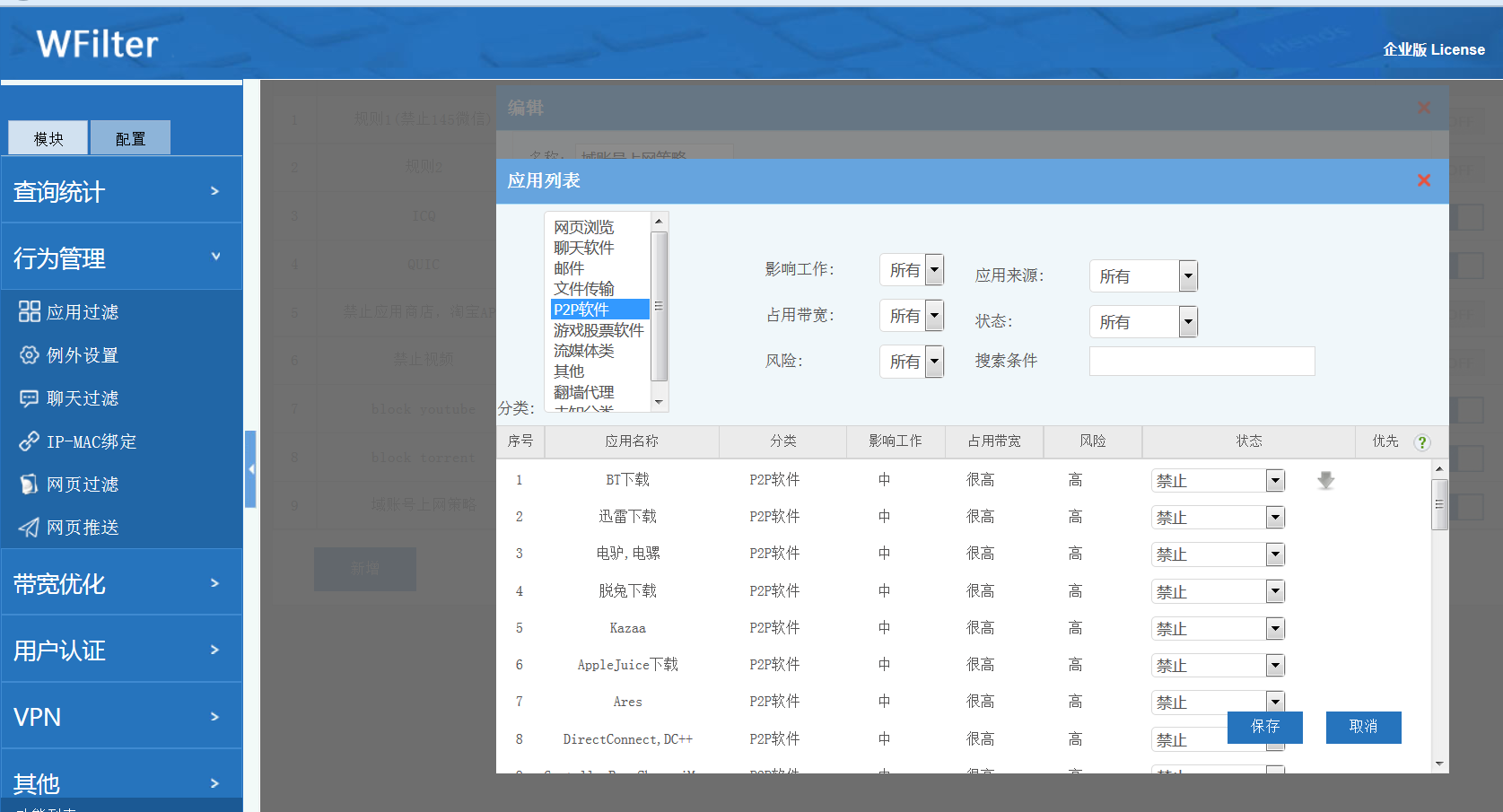
Task: Switch to the 配置 tab
Action: pyautogui.click(x=130, y=138)
